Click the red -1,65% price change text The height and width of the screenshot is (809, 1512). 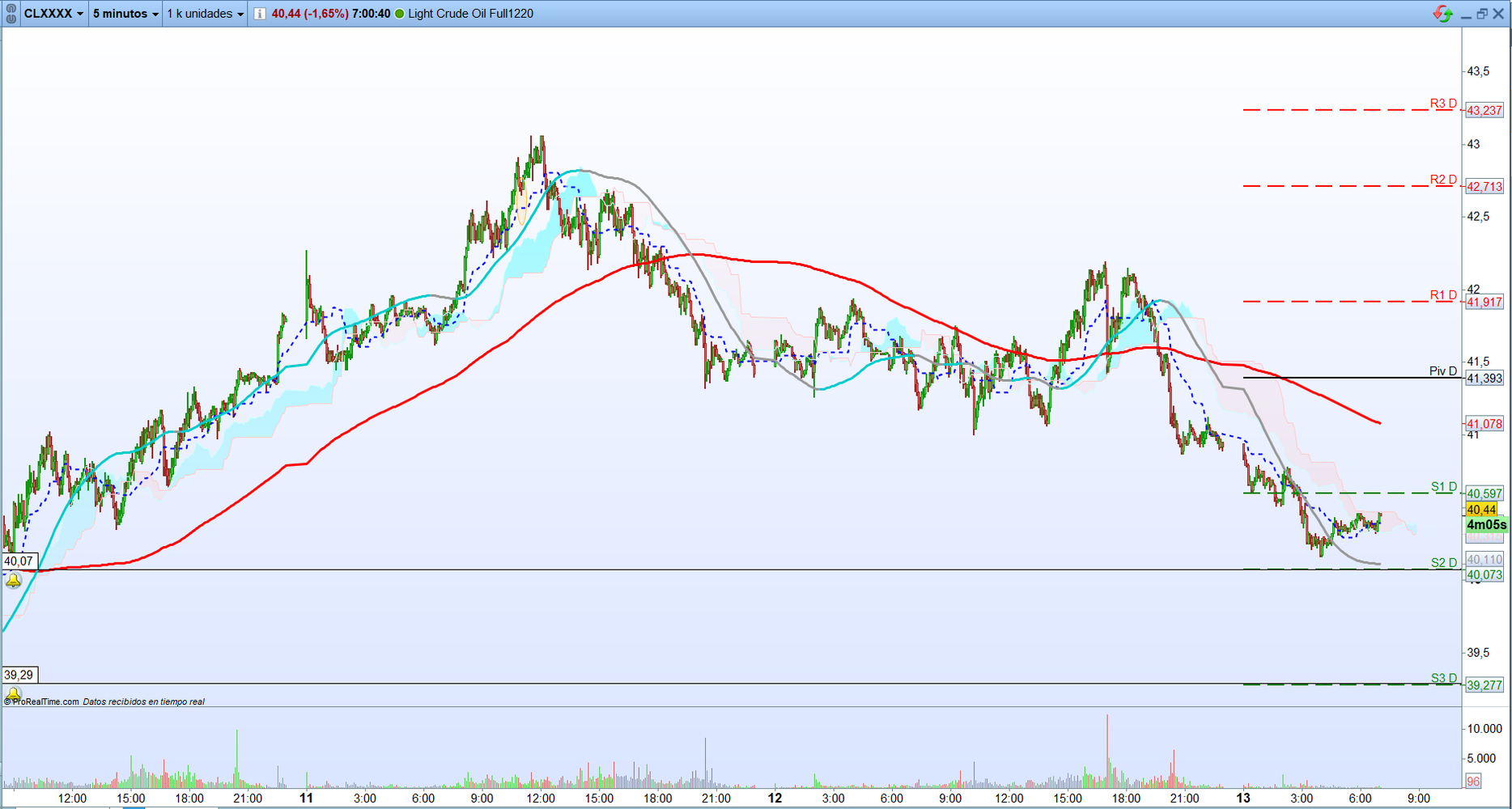pyautogui.click(x=326, y=14)
